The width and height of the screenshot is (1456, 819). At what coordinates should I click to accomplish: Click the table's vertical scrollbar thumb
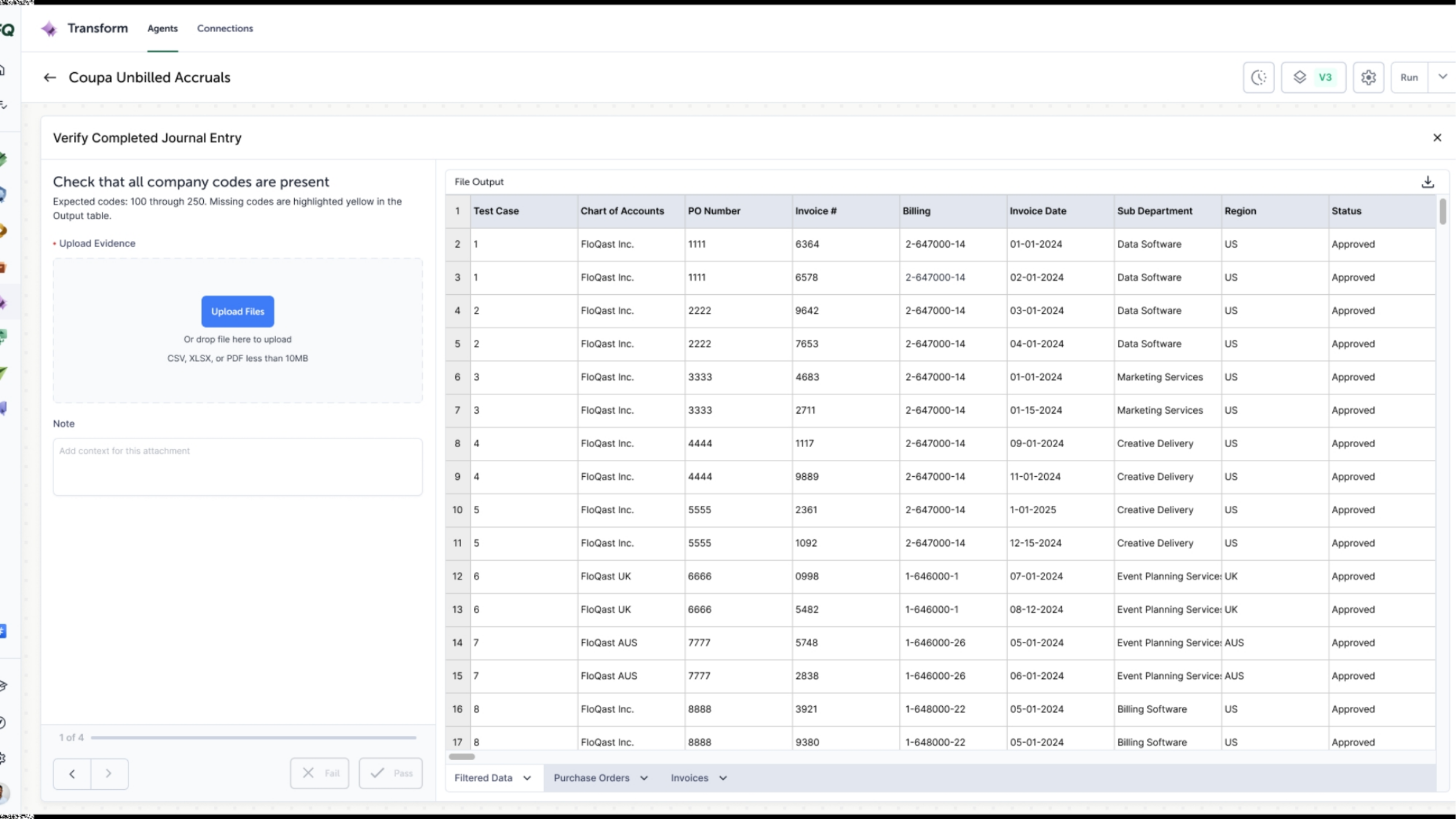pyautogui.click(x=1443, y=211)
